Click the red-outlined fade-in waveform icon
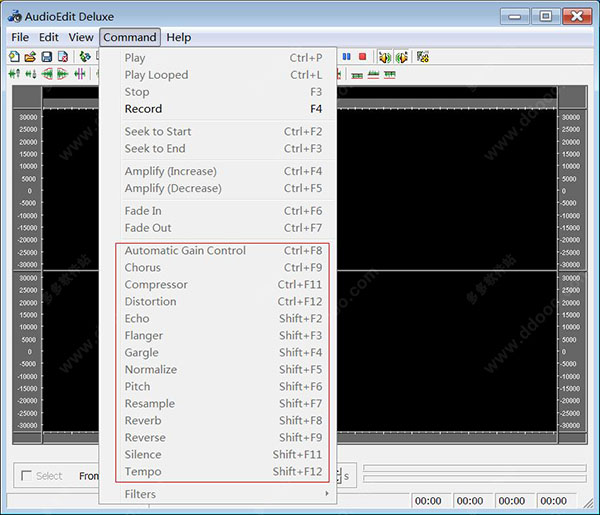 (x=47, y=73)
